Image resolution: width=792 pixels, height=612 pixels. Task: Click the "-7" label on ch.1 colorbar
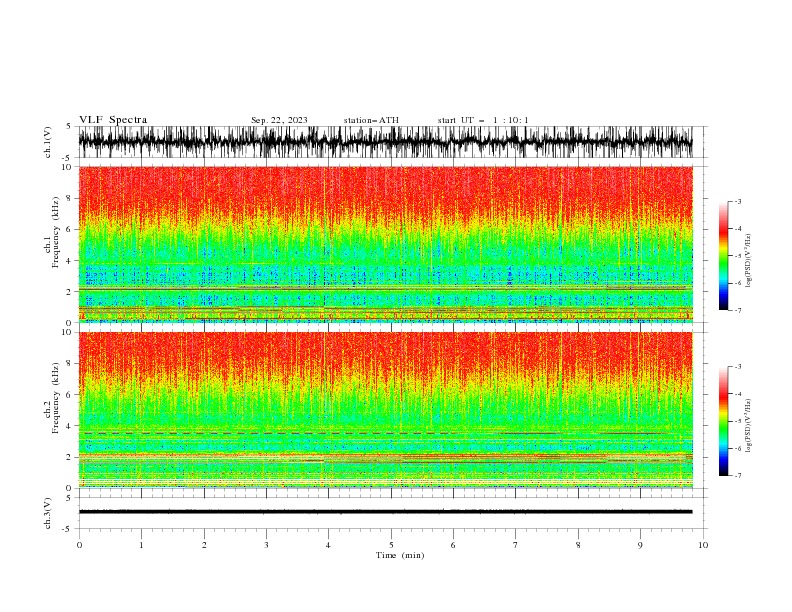click(x=738, y=310)
